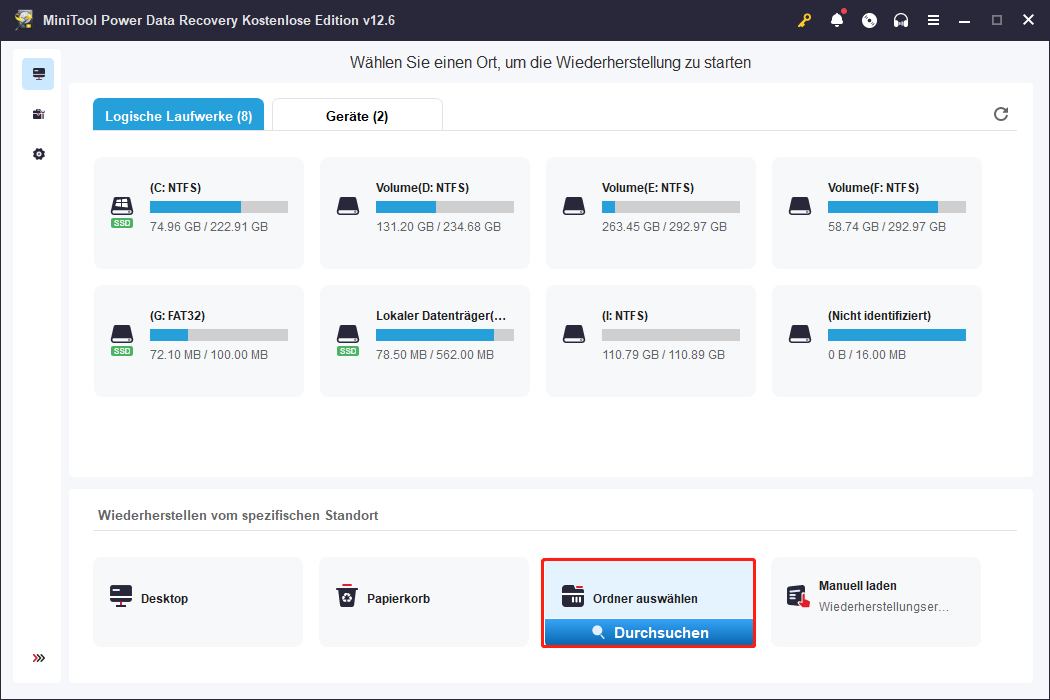Select the computer recovery sidebar icon
1050x700 pixels.
click(38, 74)
